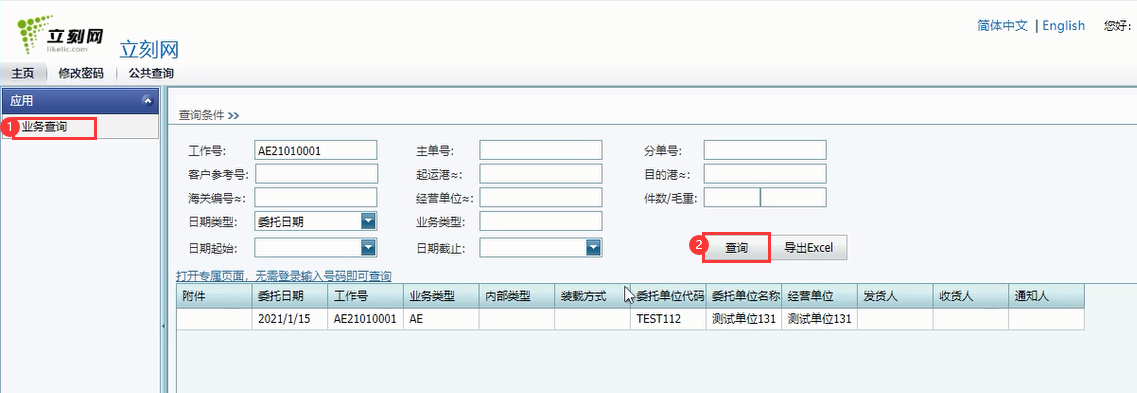This screenshot has width=1137, height=393.
Task: Focus the 工作号 input field
Action: [316, 150]
